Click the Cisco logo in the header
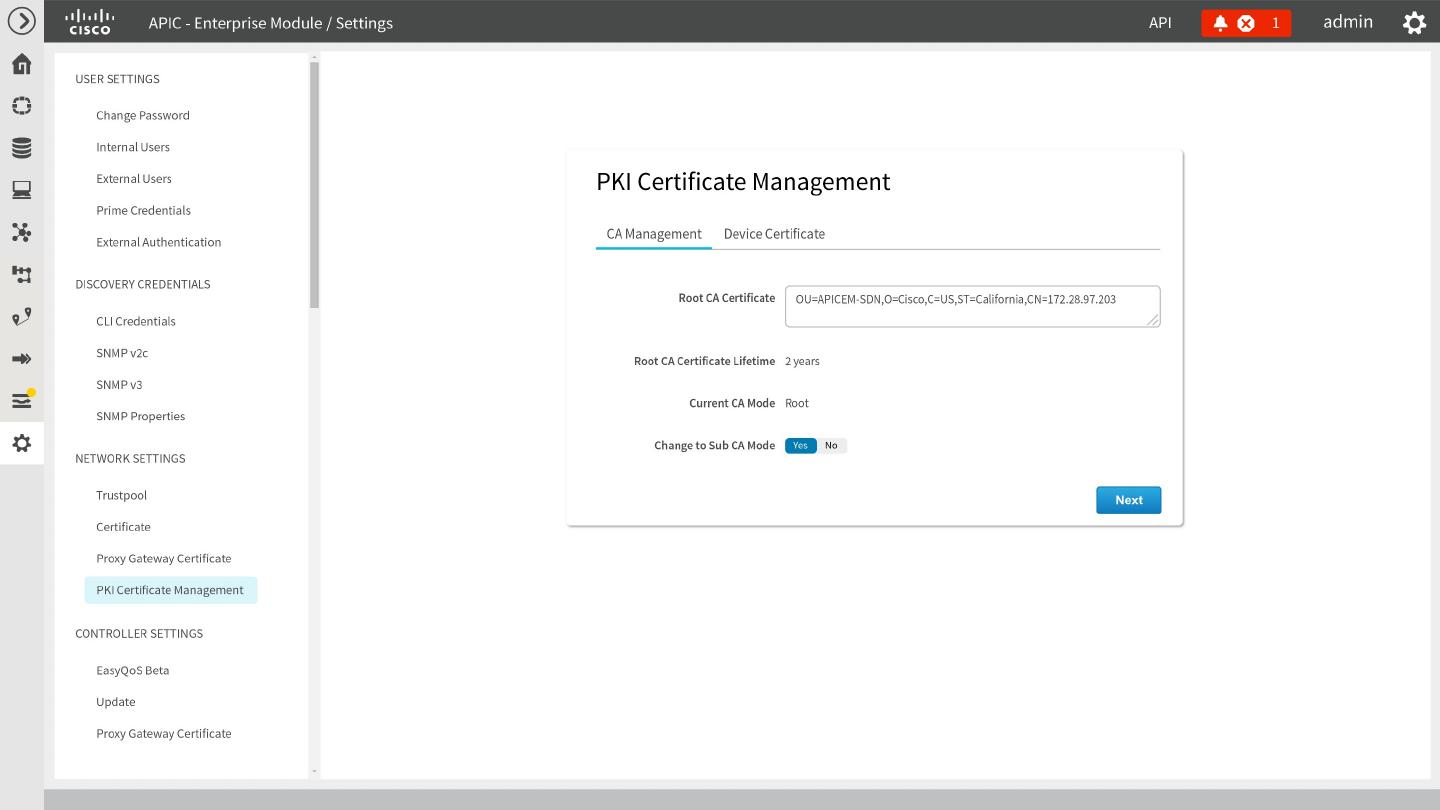The image size is (1440, 810). (90, 22)
